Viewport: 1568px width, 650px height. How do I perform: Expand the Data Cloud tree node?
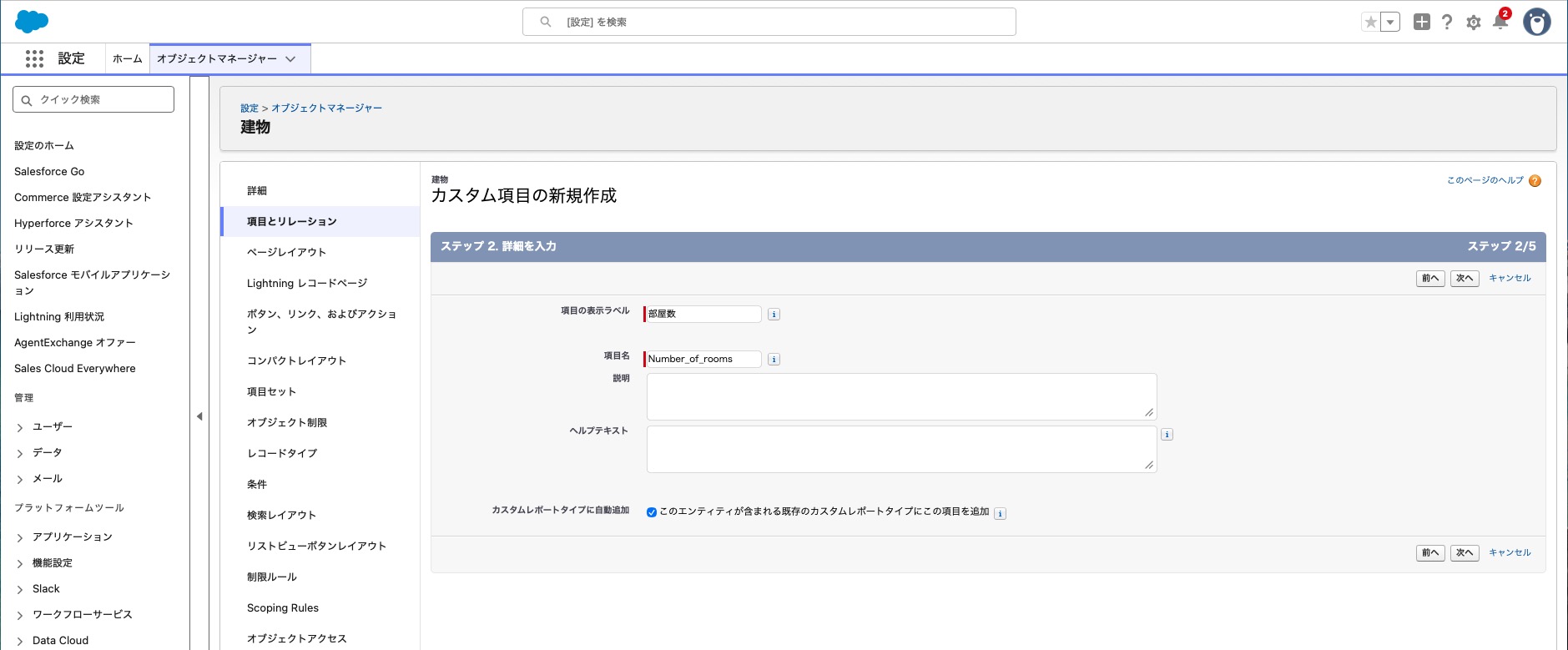(20, 641)
